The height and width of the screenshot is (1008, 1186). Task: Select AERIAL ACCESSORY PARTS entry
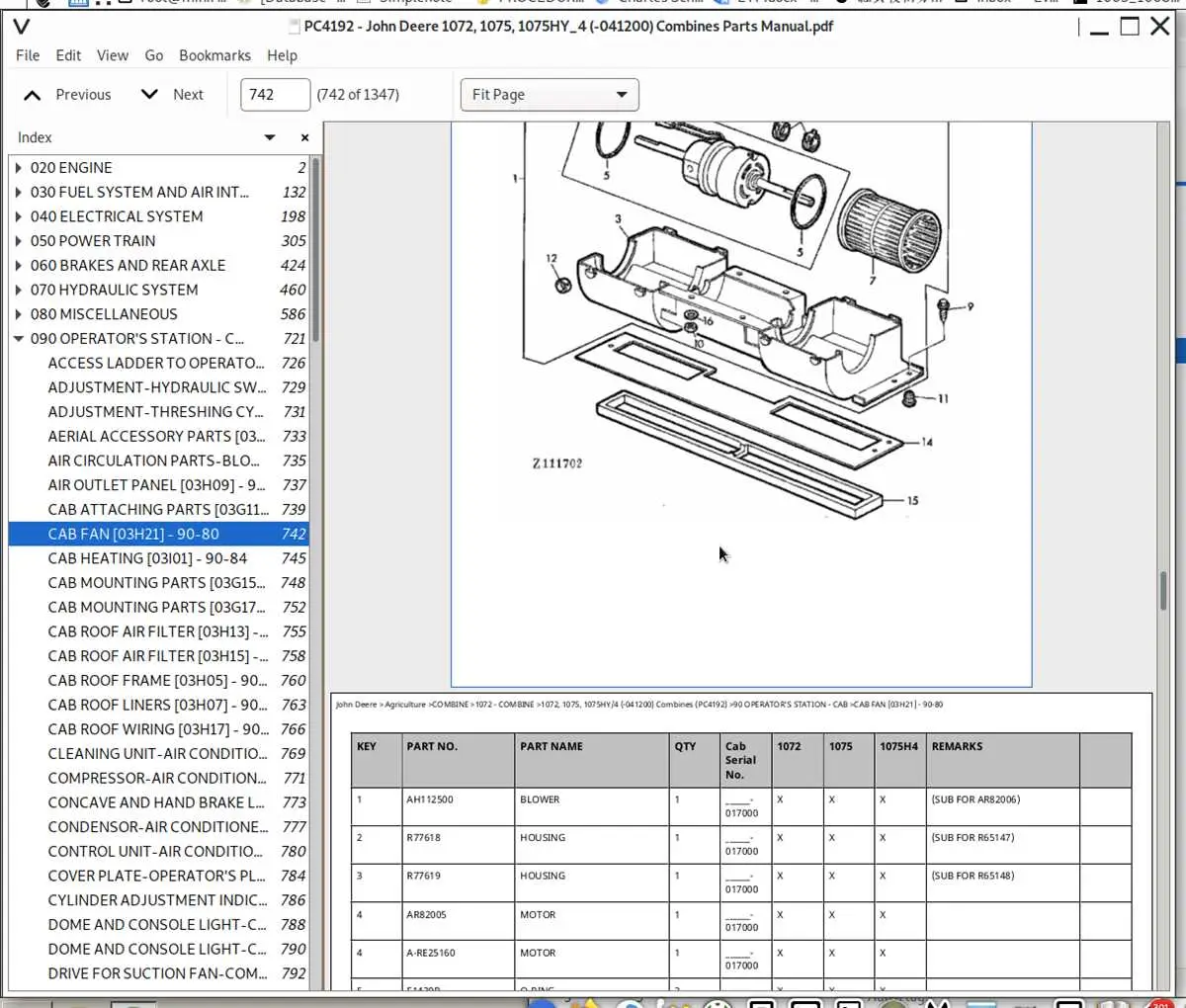pyautogui.click(x=158, y=436)
